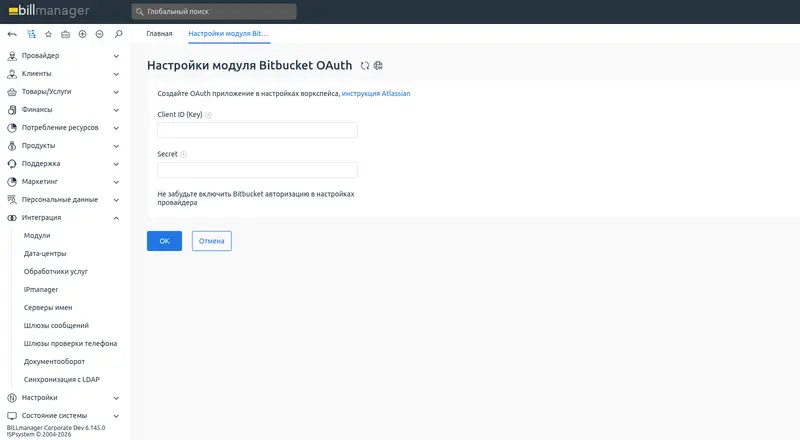Image resolution: width=800 pixels, height=440 pixels.
Task: Expand the Маркетинг section chevron
Action: pyautogui.click(x=116, y=182)
